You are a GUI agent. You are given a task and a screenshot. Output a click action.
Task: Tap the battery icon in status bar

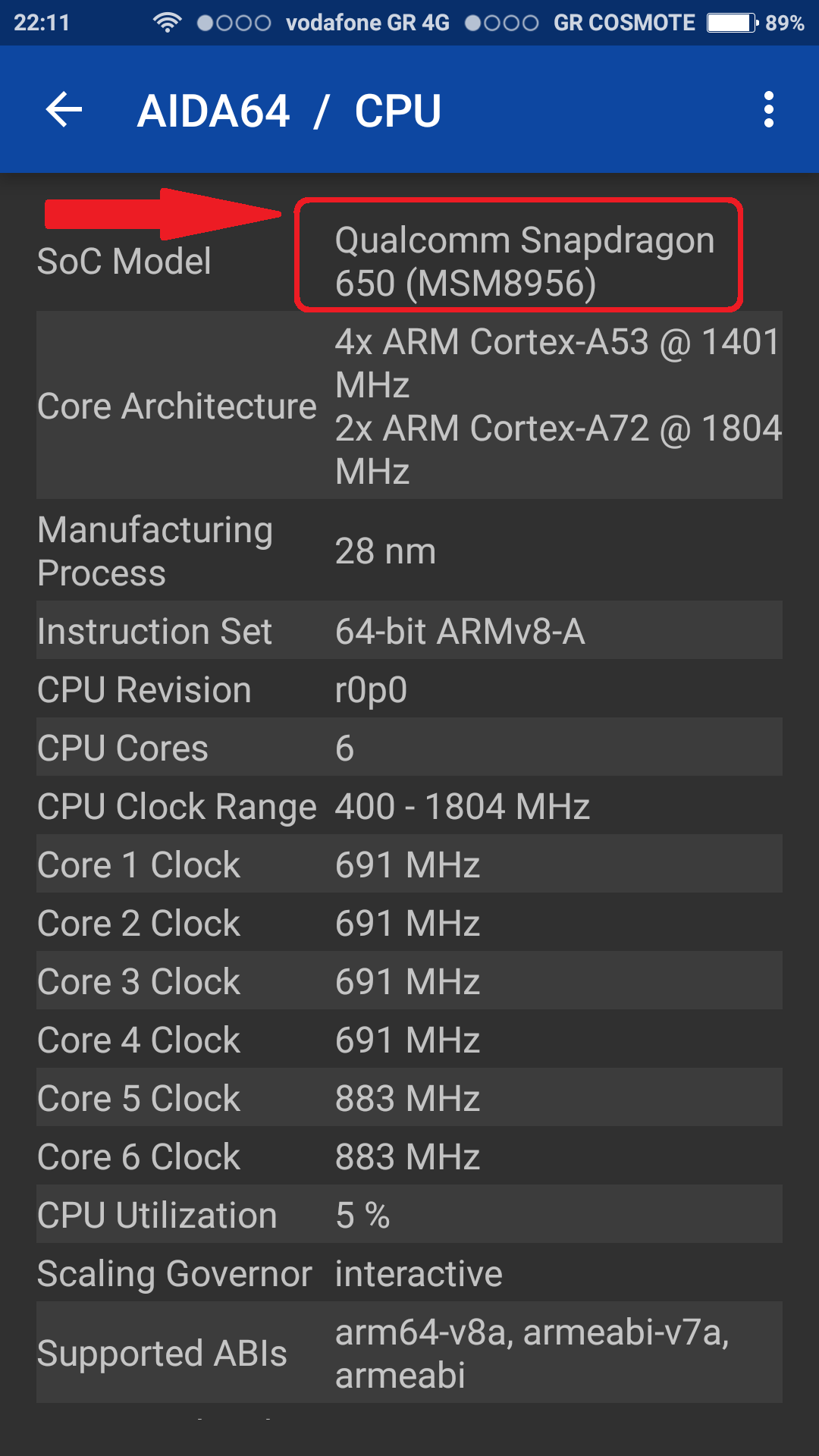(x=732, y=23)
